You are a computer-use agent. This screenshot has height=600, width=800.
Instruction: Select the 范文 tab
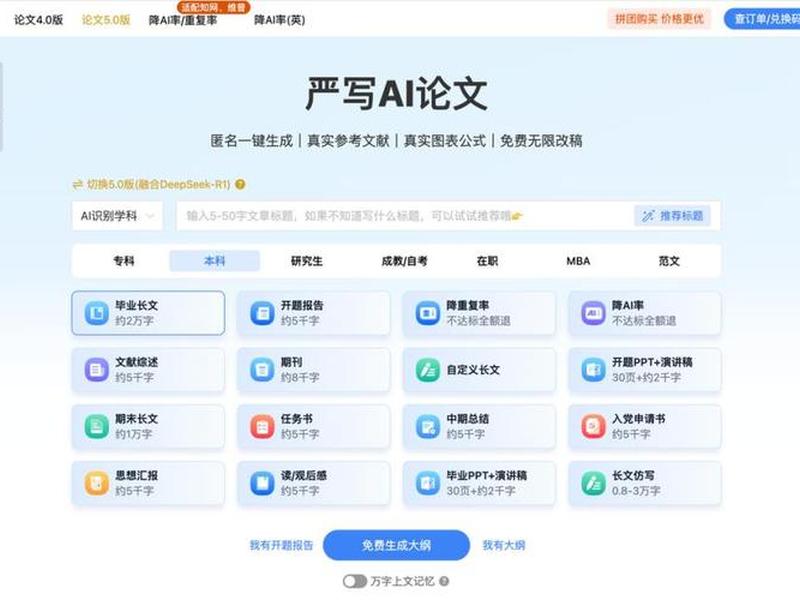click(x=669, y=261)
